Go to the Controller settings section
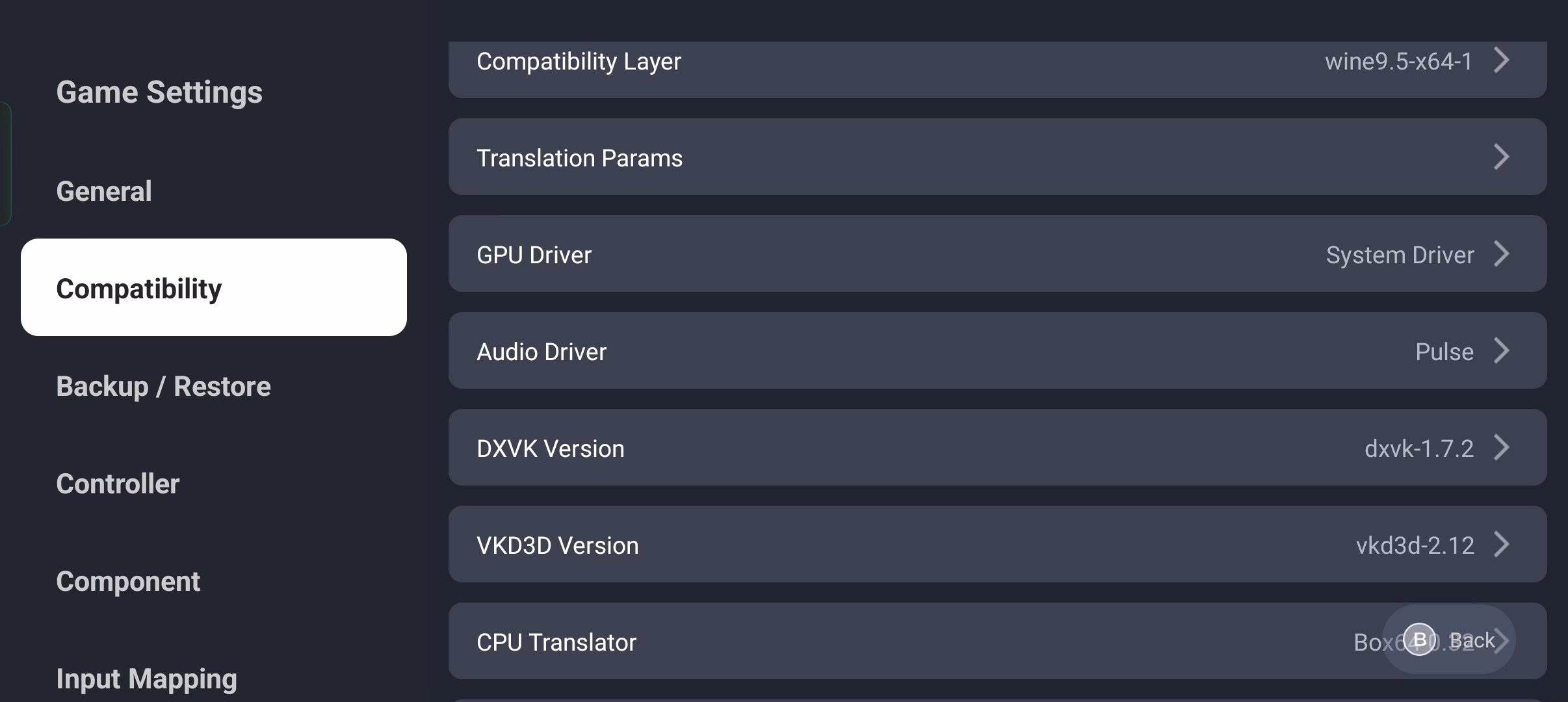The image size is (1568, 702). (x=118, y=484)
